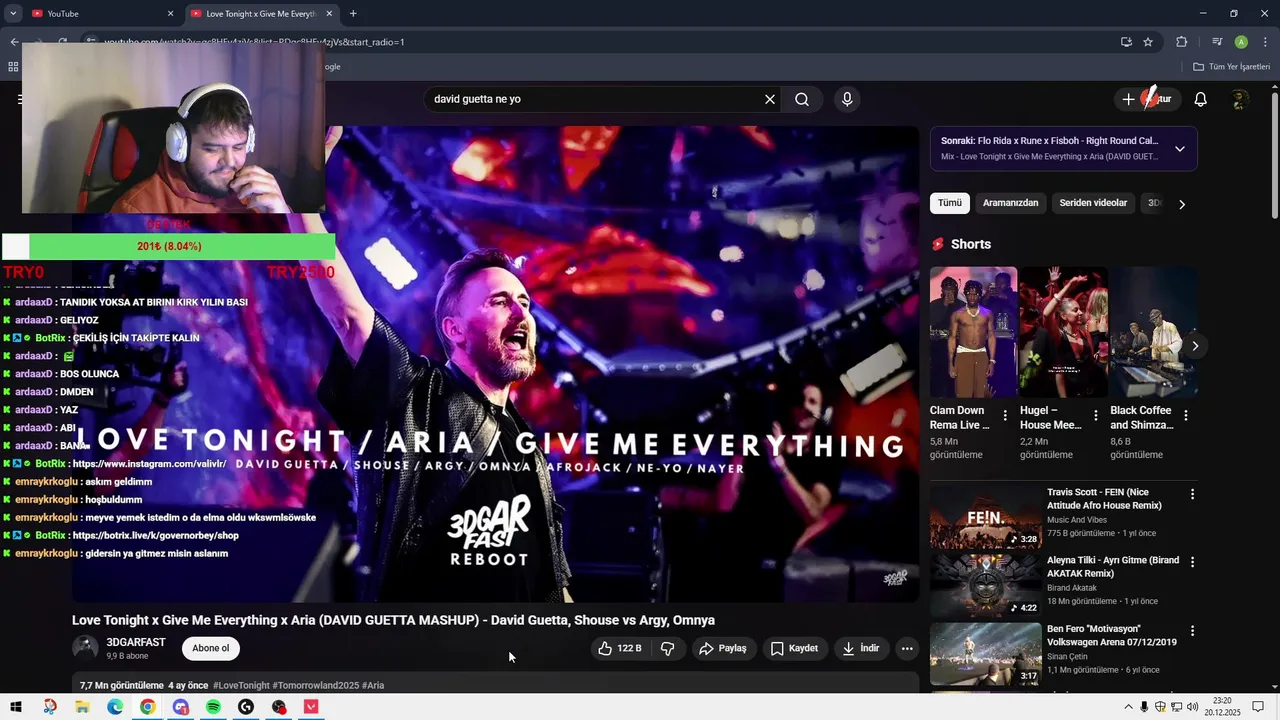Viewport: 1280px width, 720px height.
Task: Click the Windows Start button
Action: pyautogui.click(x=16, y=707)
